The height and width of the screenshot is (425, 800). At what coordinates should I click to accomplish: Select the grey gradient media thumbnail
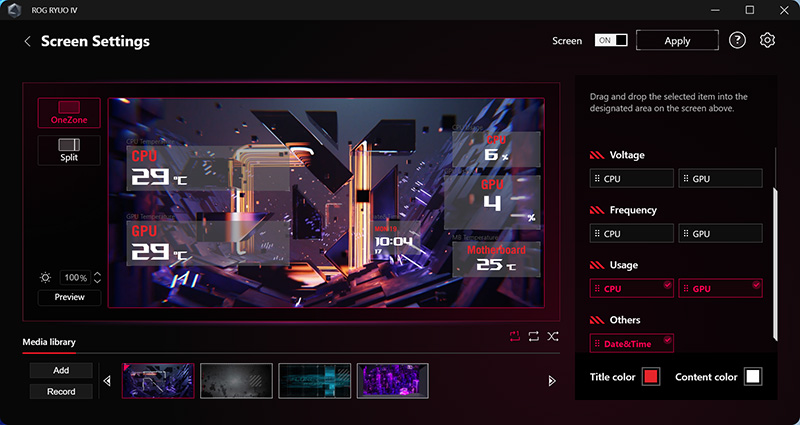(236, 381)
